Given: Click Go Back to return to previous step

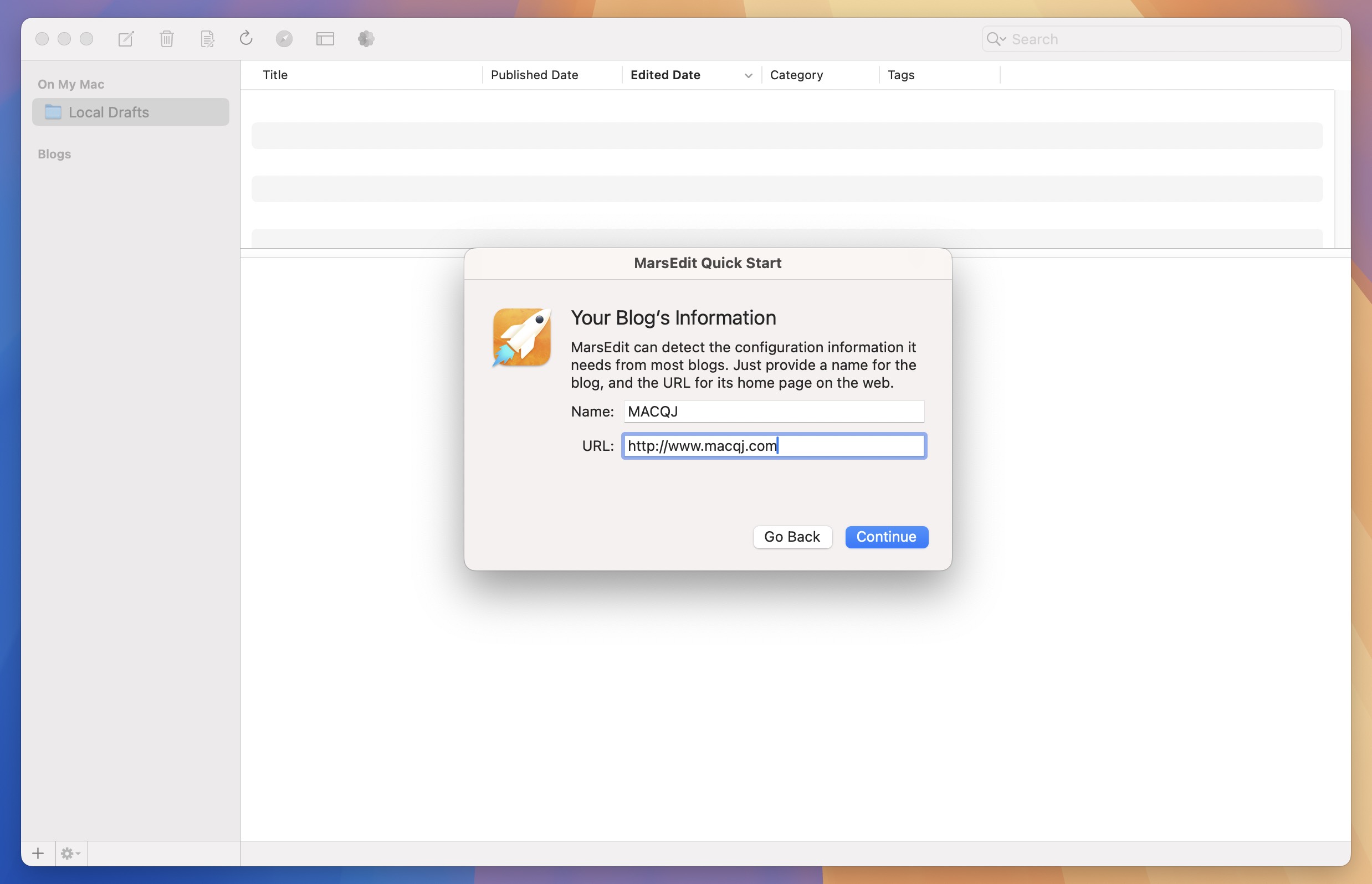Looking at the screenshot, I should coord(791,537).
